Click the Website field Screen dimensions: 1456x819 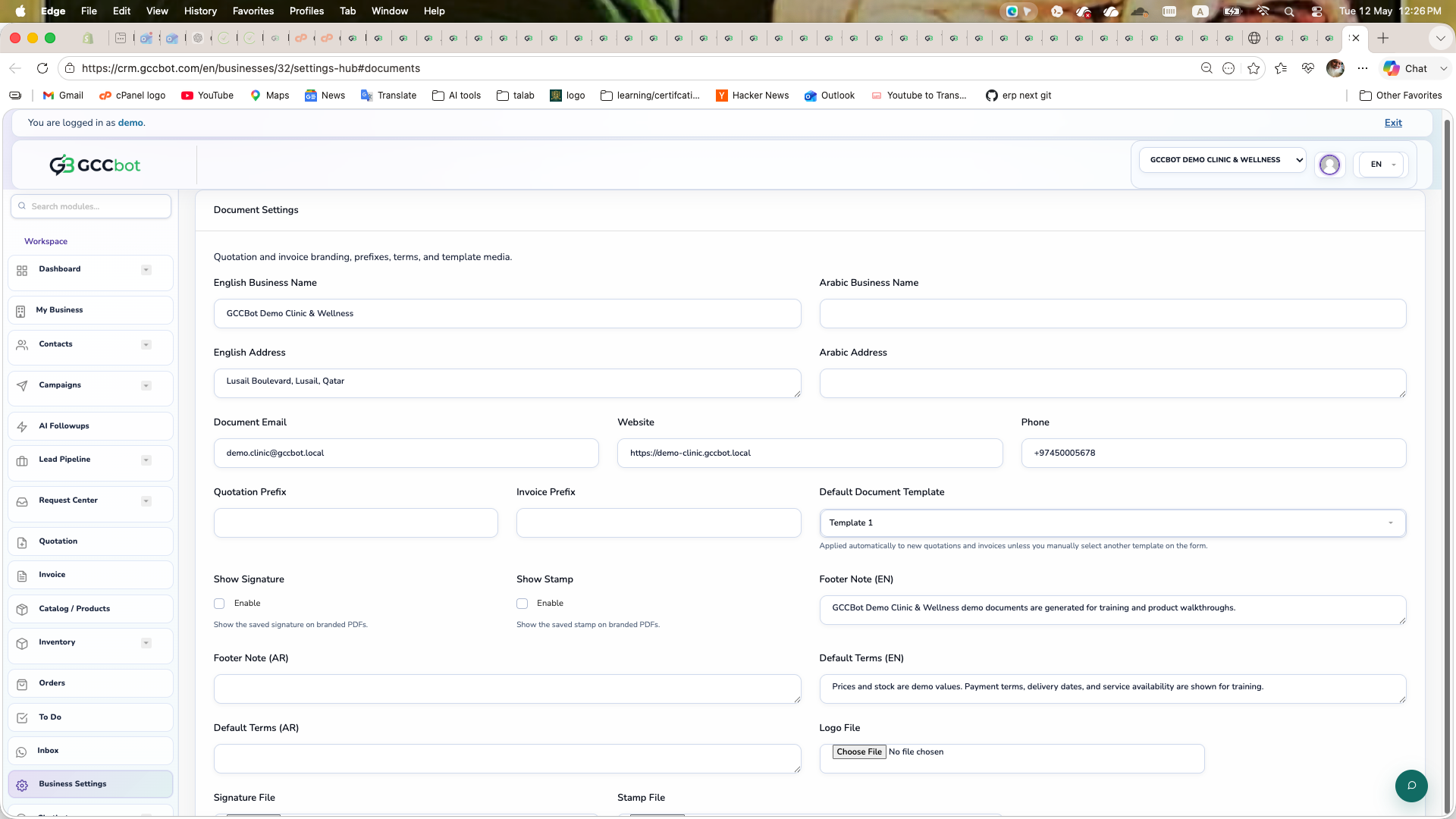(810, 453)
